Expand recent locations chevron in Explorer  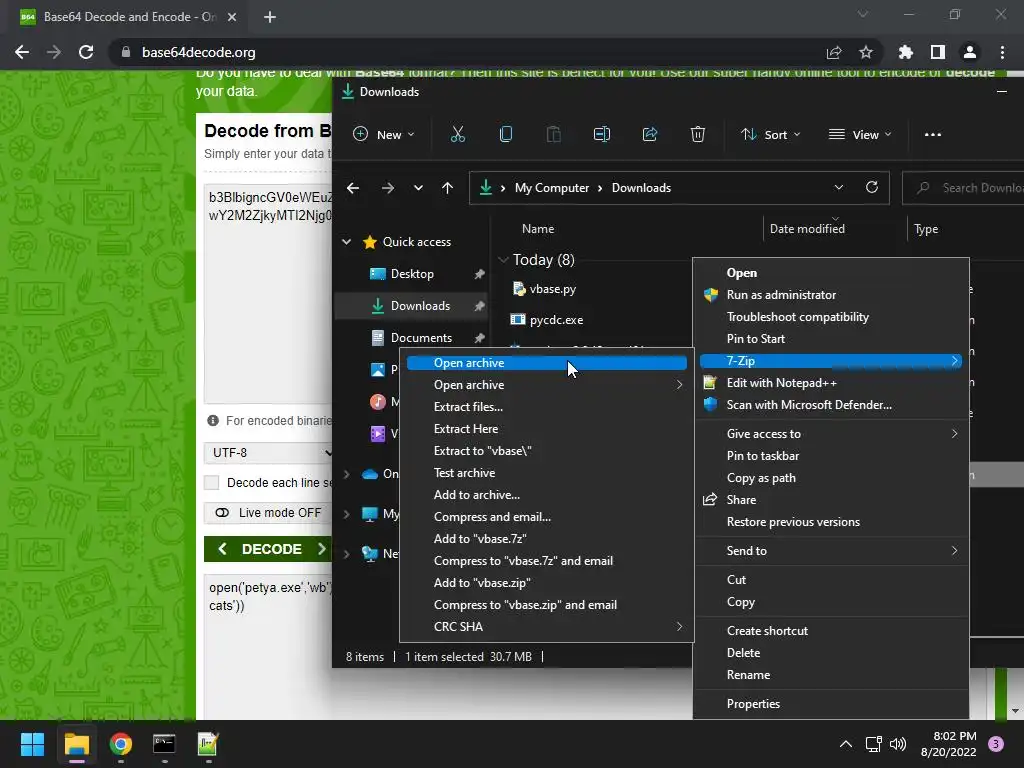click(418, 188)
